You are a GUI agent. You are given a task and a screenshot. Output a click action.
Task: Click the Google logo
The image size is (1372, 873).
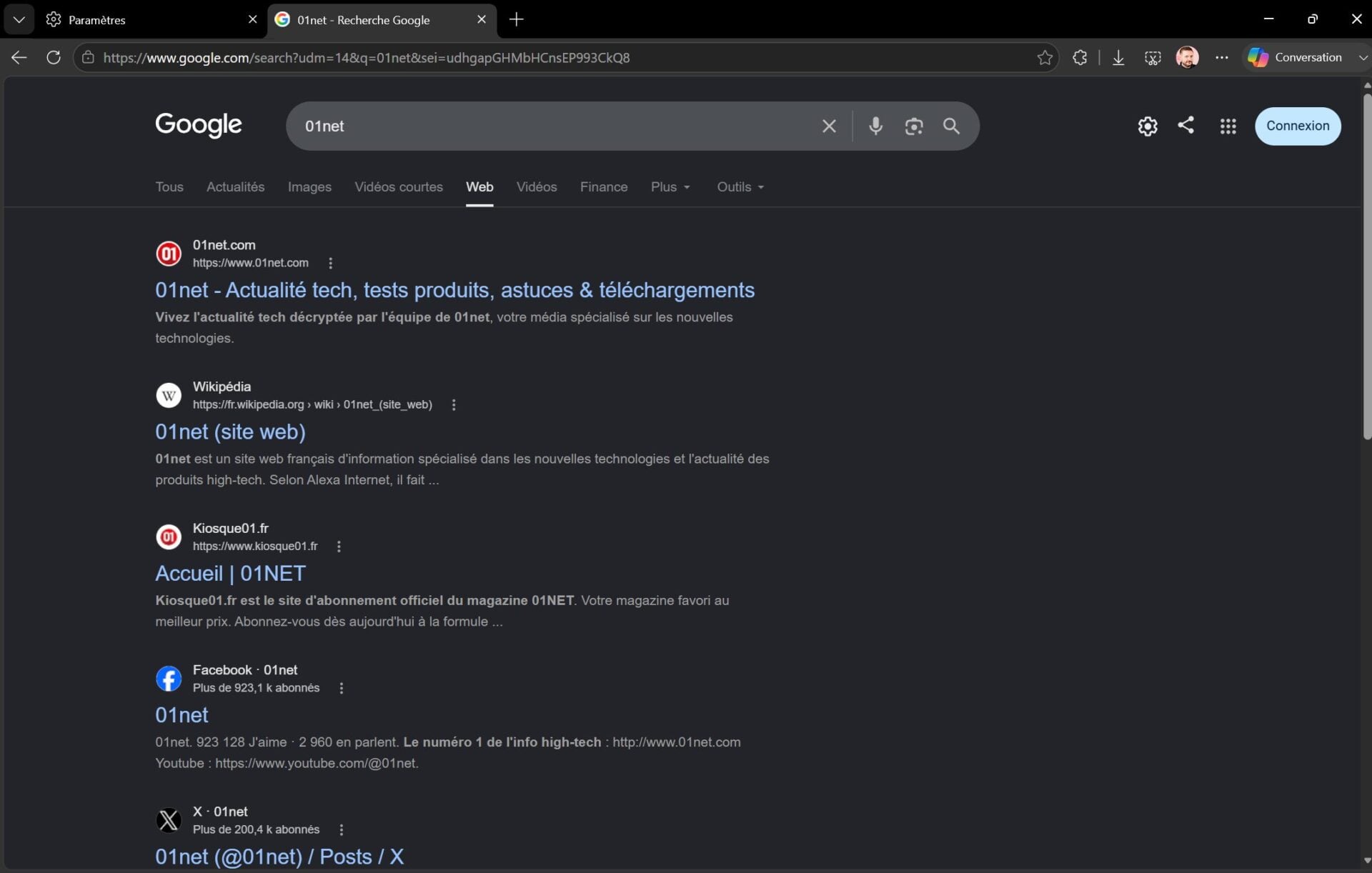(x=199, y=125)
